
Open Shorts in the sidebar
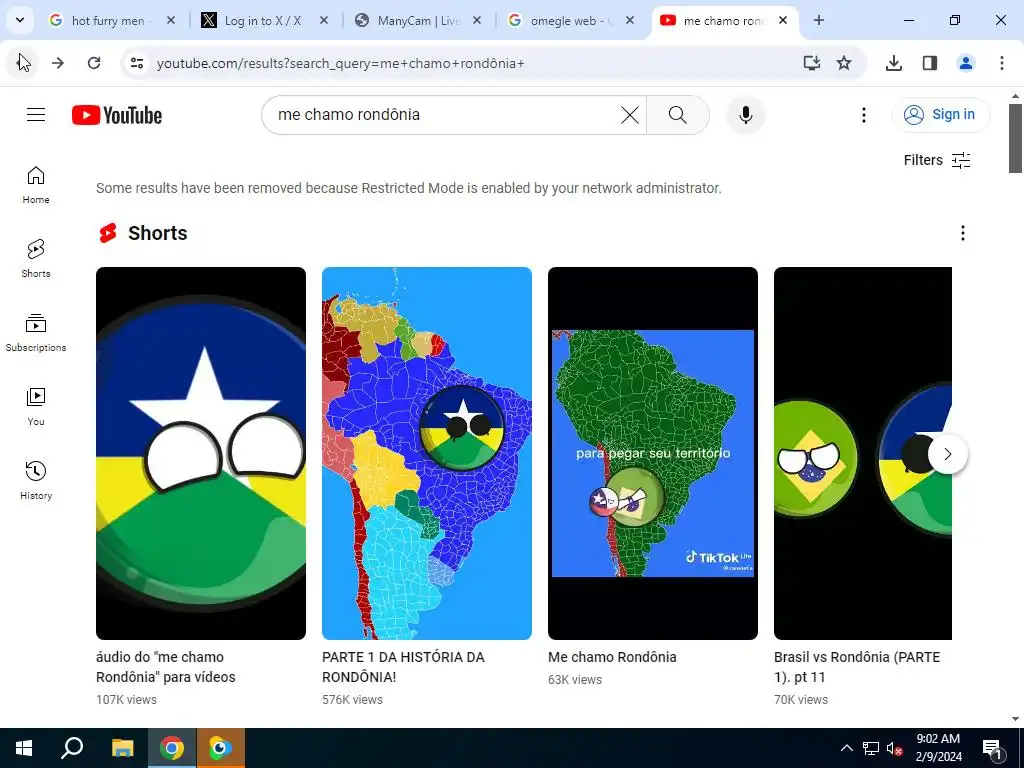pyautogui.click(x=36, y=259)
